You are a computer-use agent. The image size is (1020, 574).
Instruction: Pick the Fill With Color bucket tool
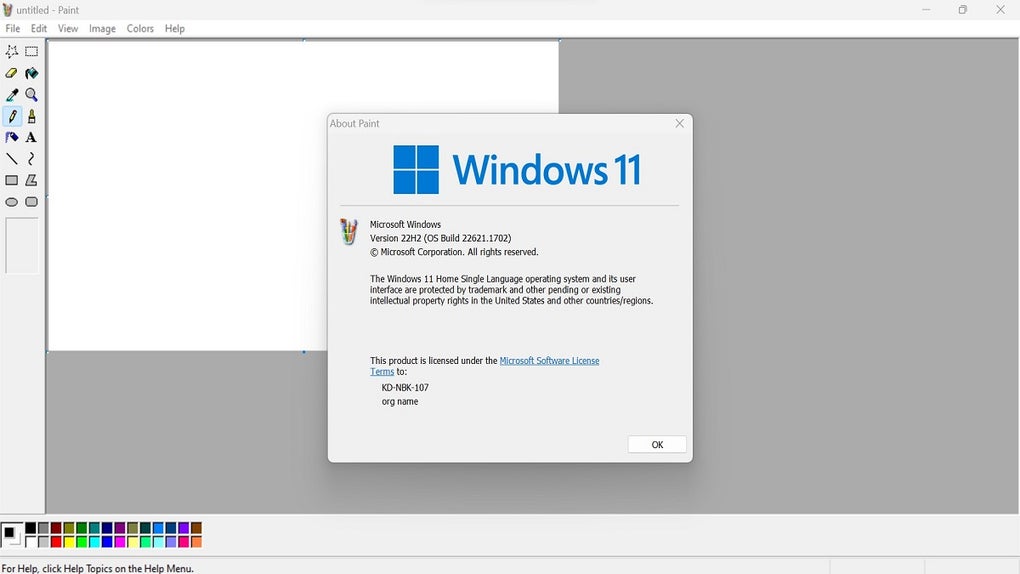click(31, 73)
